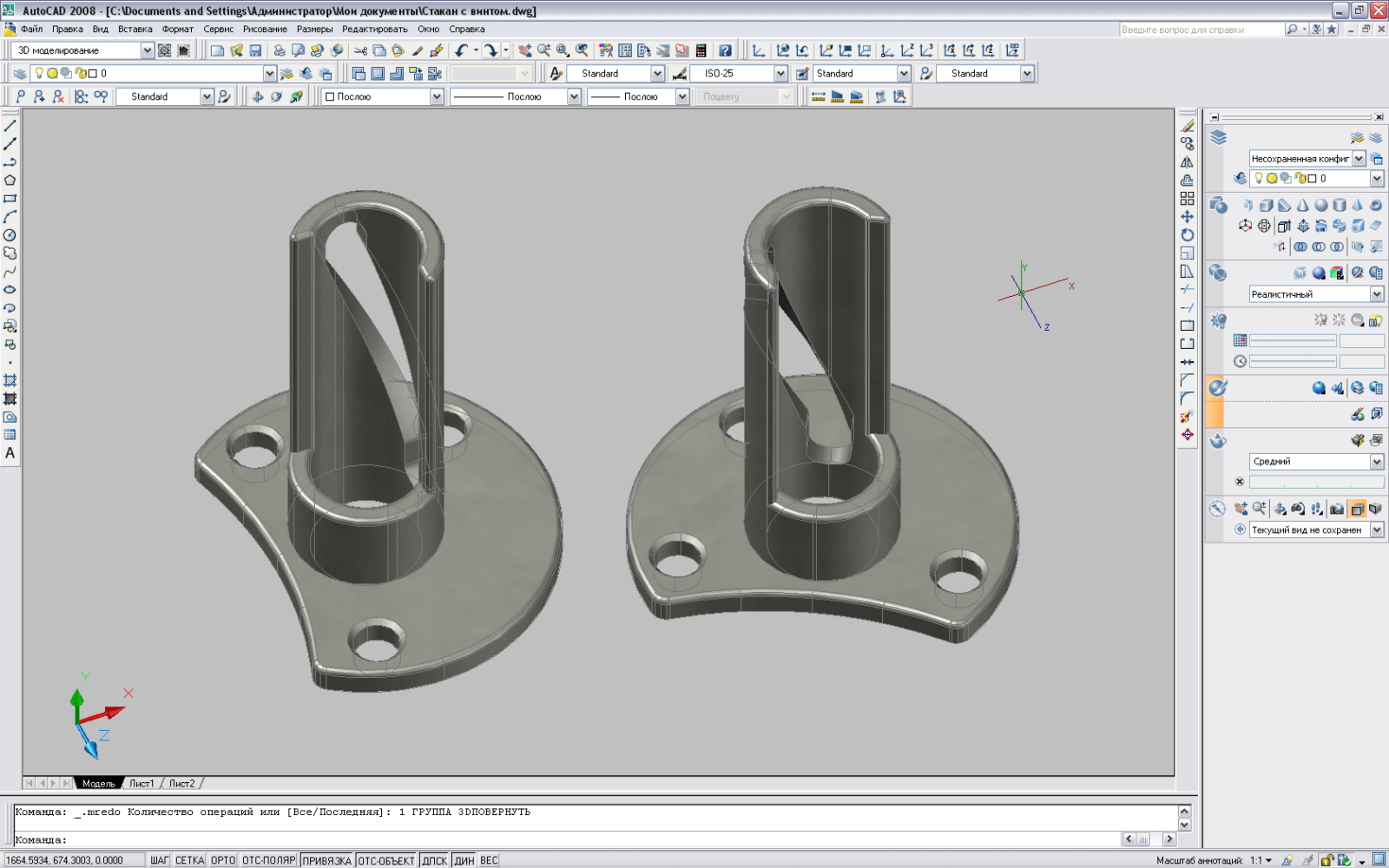Click the Mirror tool in Modify toolbar
Viewport: 1389px width, 868px height.
pyautogui.click(x=1187, y=162)
